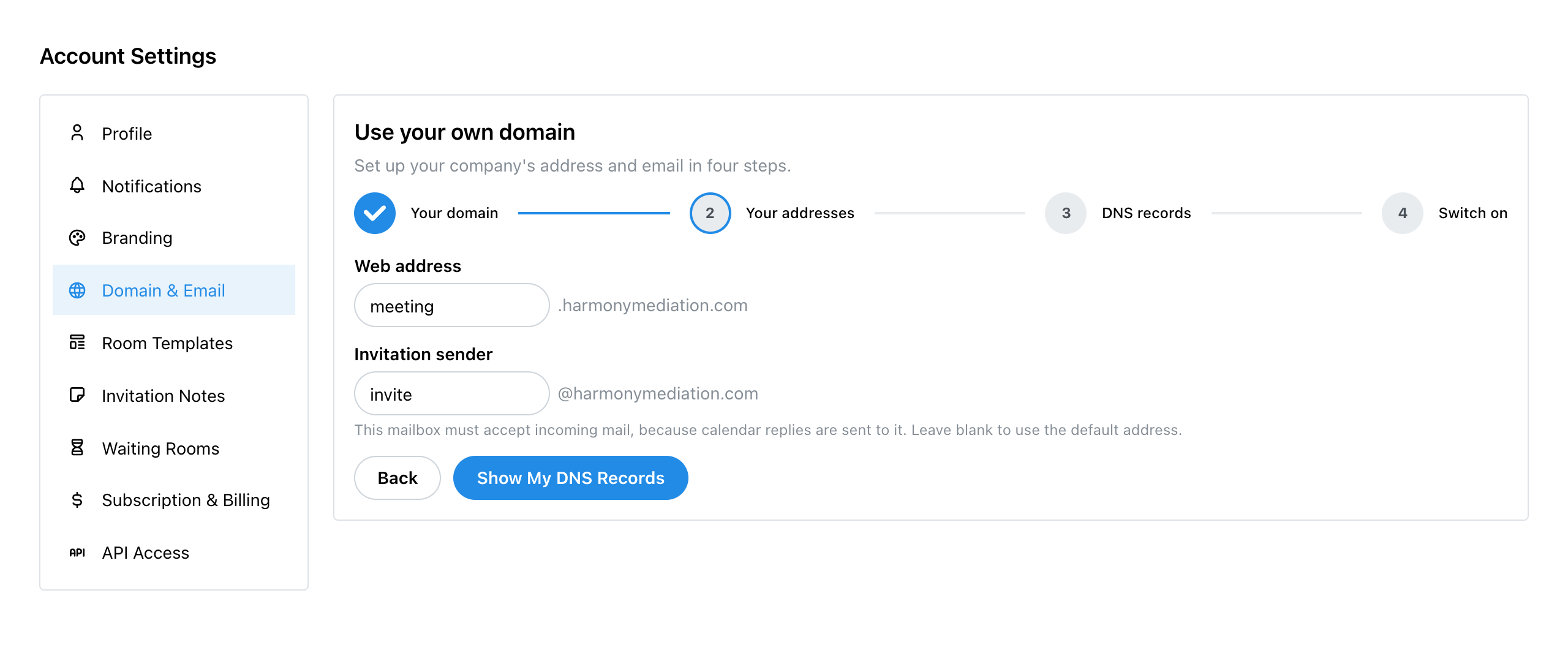Click the Domain & Email globe icon
The width and height of the screenshot is (1568, 669).
click(x=77, y=290)
